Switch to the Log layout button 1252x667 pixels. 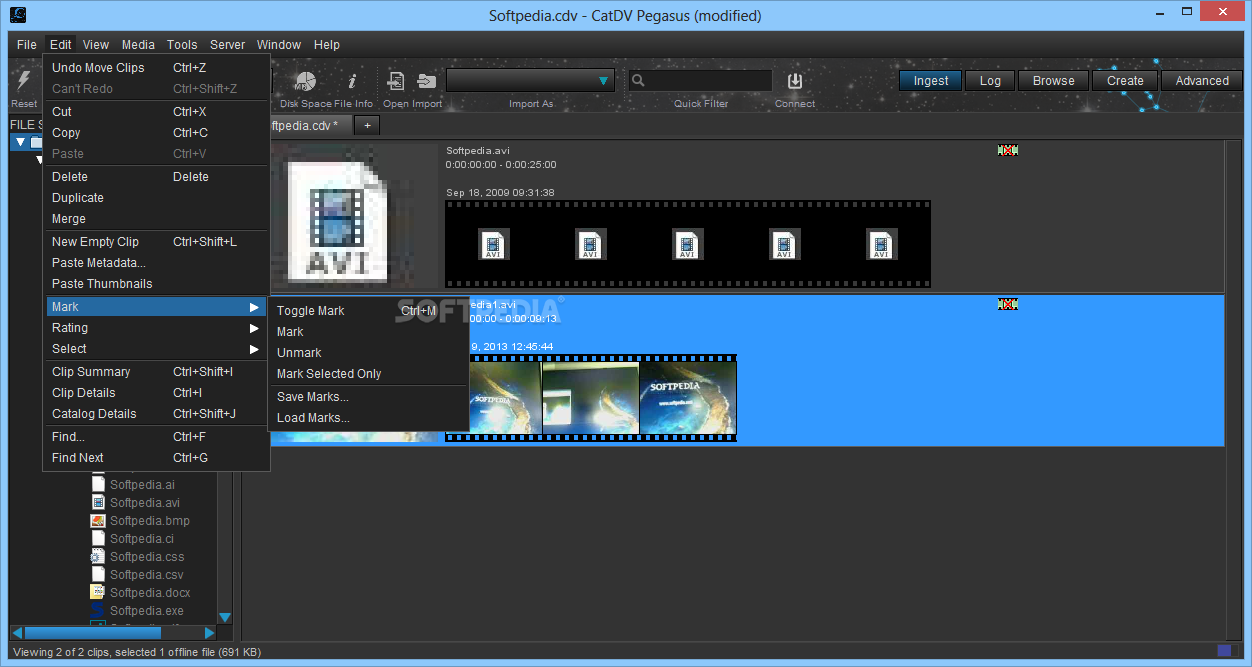click(990, 81)
